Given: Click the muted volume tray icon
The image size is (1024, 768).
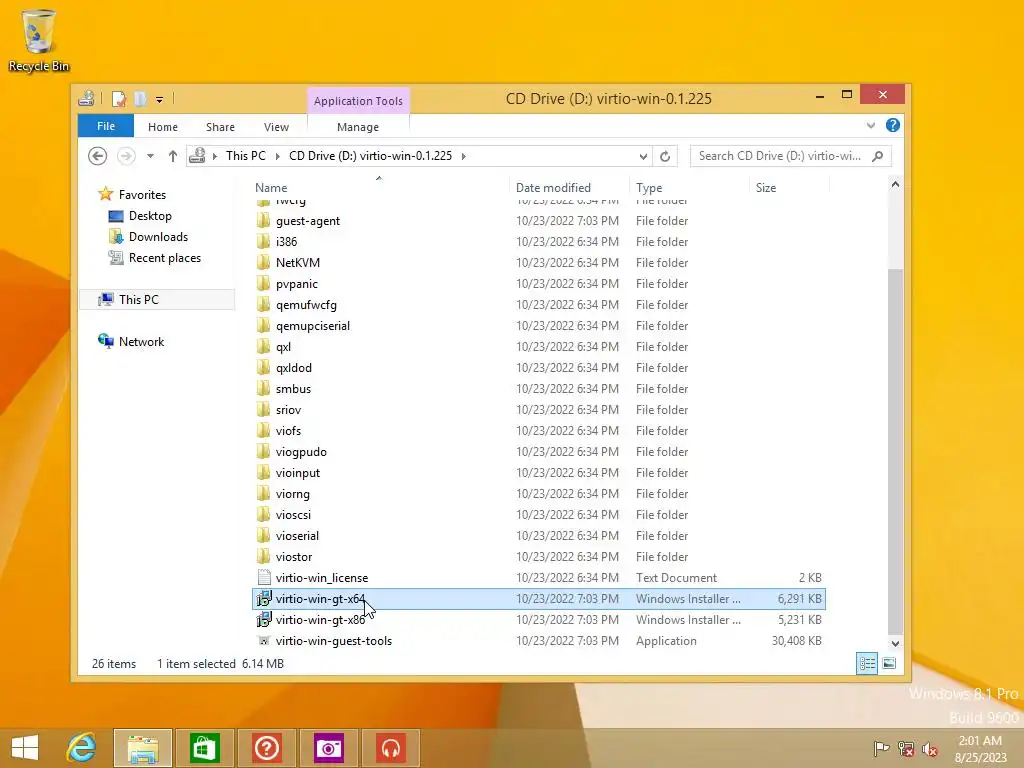Looking at the screenshot, I should tap(929, 749).
